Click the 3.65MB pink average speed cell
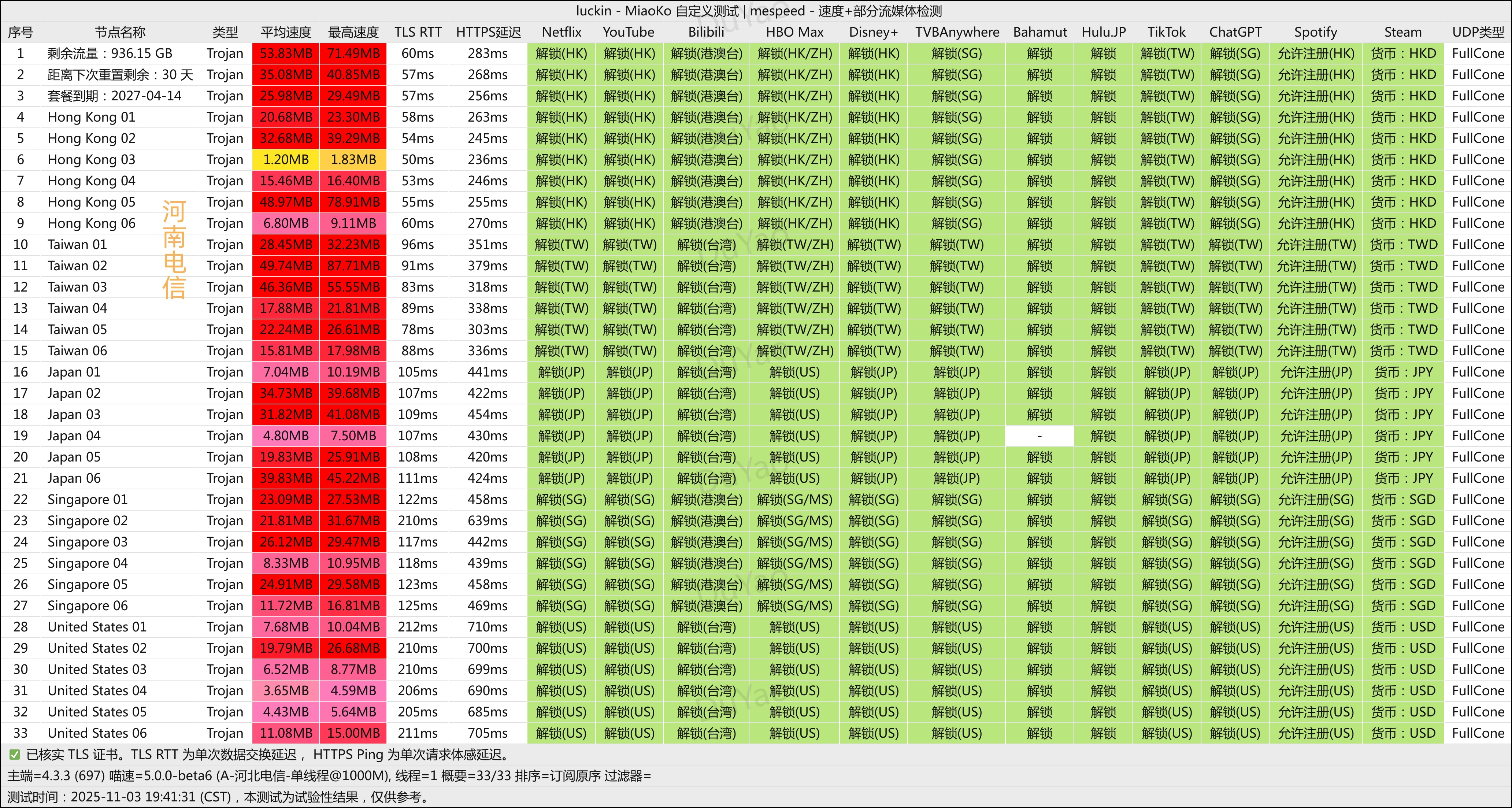Viewport: 1512px width, 808px height. [x=286, y=691]
